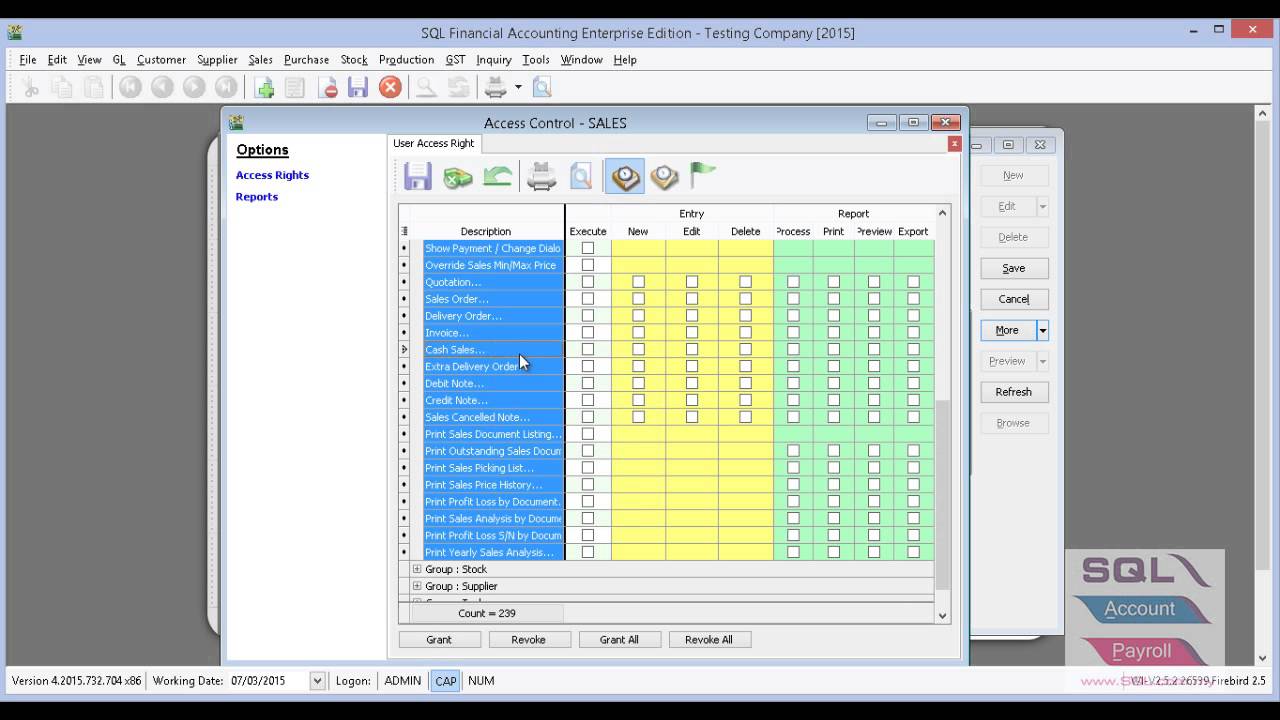Click the New document green plus icon
1280x720 pixels.
pyautogui.click(x=264, y=88)
